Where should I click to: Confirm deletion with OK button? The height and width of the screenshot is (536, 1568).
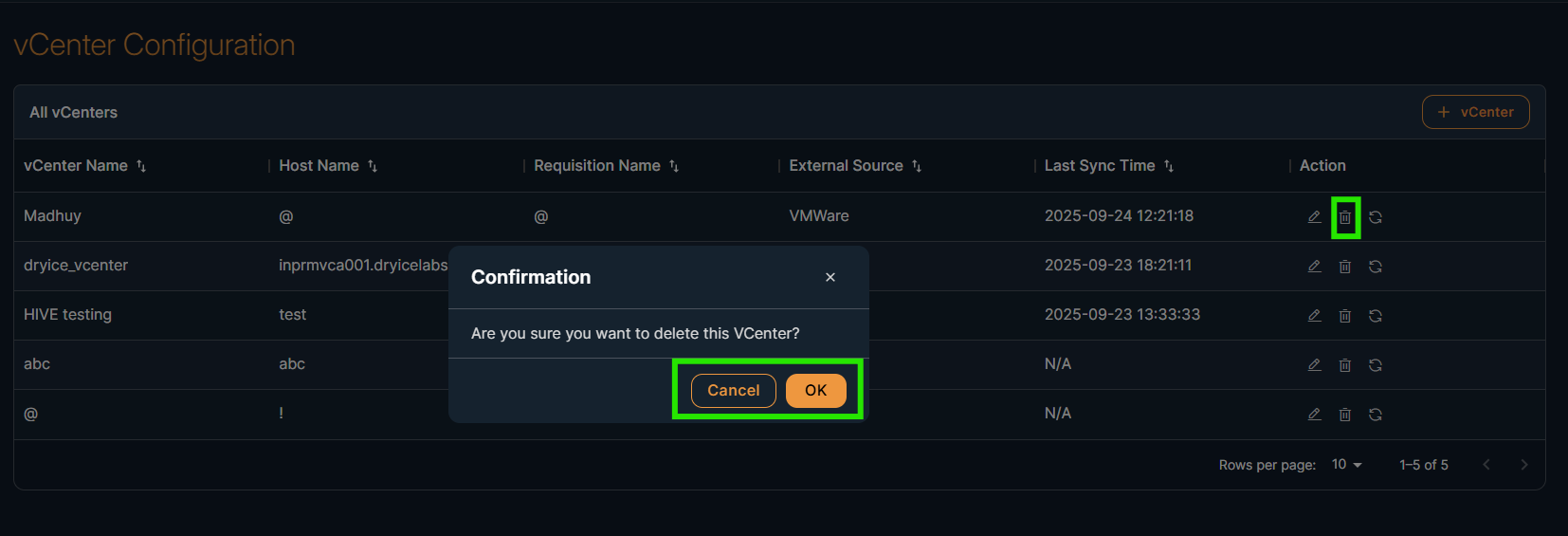coord(815,391)
